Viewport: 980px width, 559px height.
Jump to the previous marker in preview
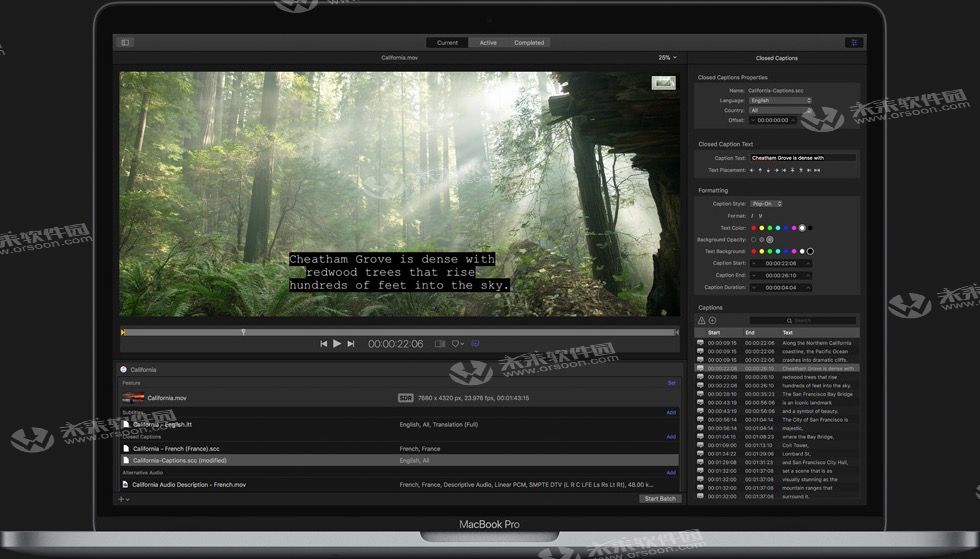click(x=323, y=343)
